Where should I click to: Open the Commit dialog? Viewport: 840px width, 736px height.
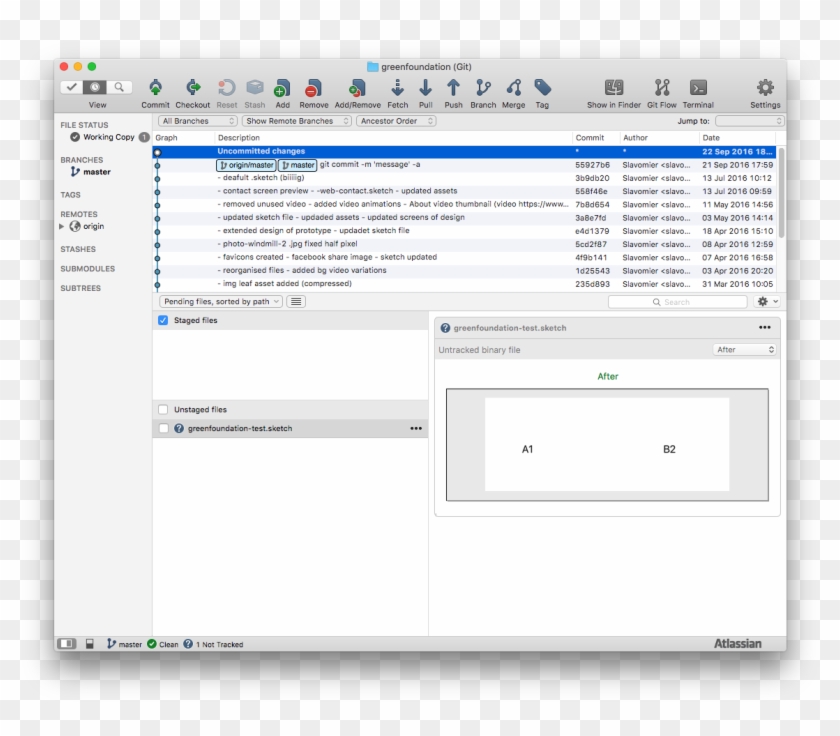tap(154, 90)
